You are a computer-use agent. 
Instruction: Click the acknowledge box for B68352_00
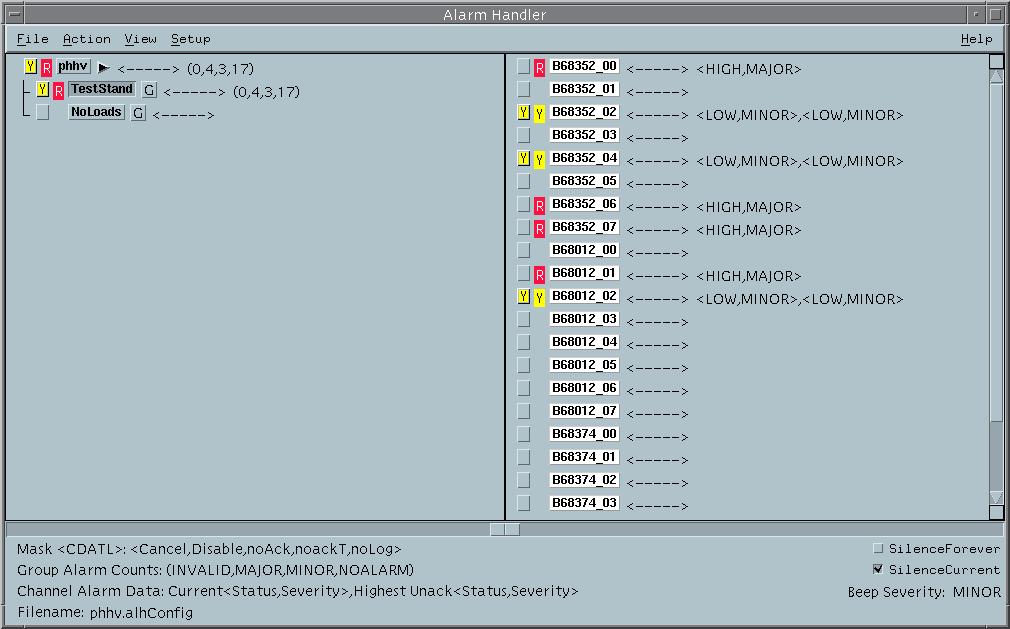[x=524, y=66]
